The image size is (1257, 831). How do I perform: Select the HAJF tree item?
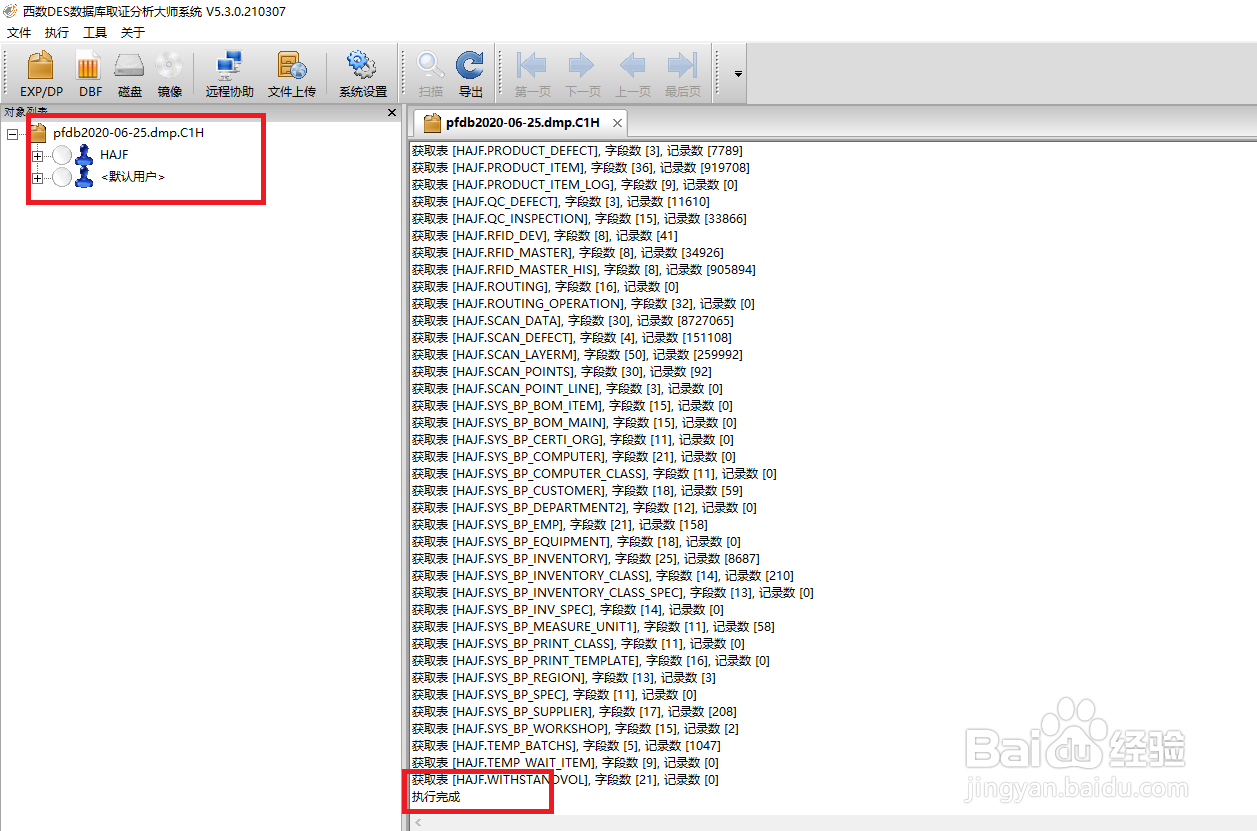pyautogui.click(x=114, y=155)
